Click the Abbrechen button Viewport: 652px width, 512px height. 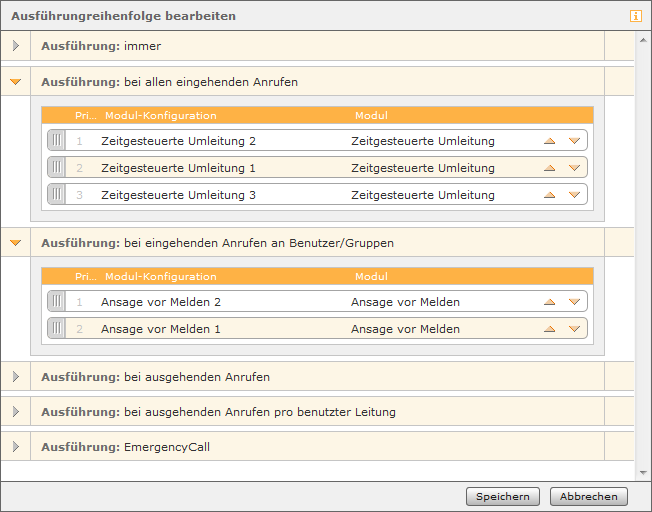[588, 497]
